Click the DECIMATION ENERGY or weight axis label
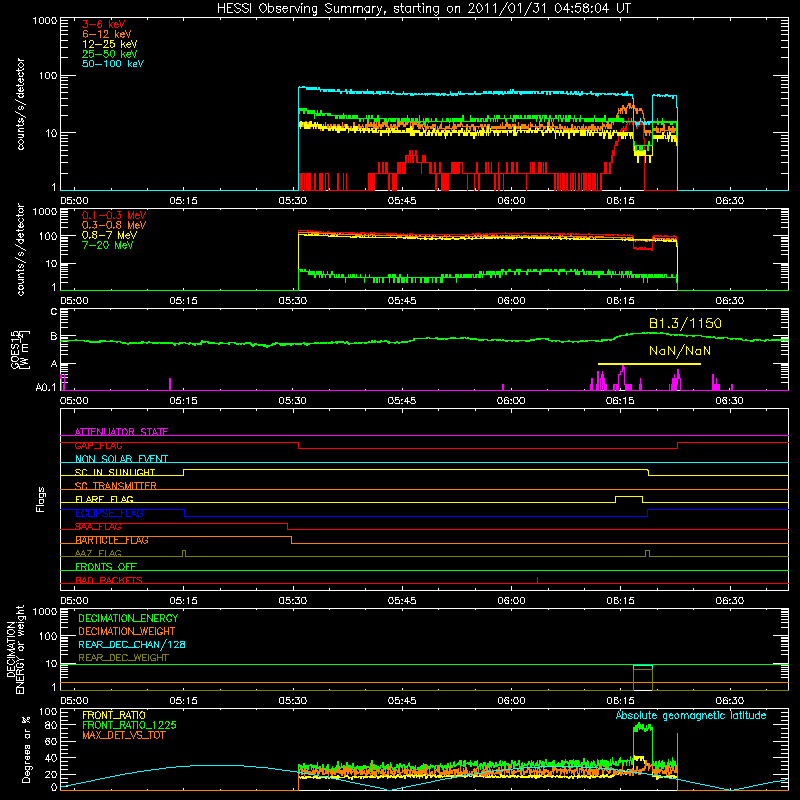 (x=15, y=649)
